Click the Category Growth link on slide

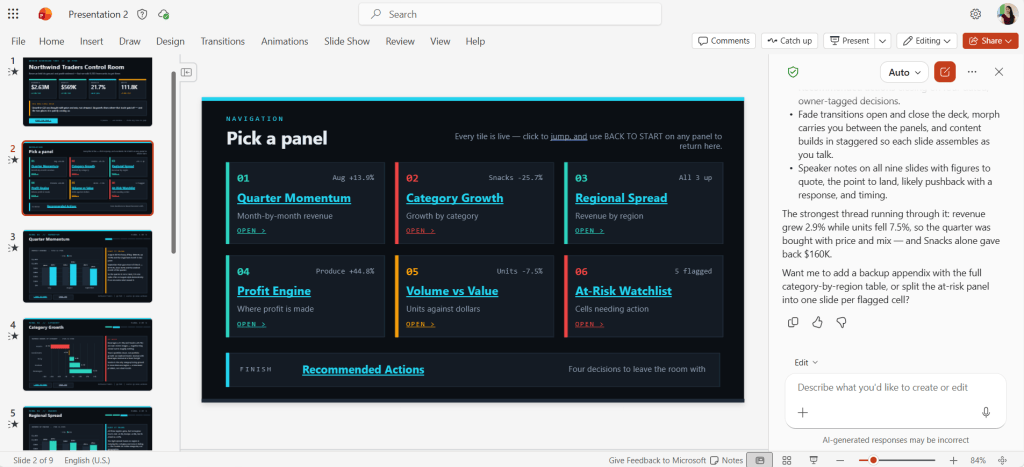tap(455, 198)
